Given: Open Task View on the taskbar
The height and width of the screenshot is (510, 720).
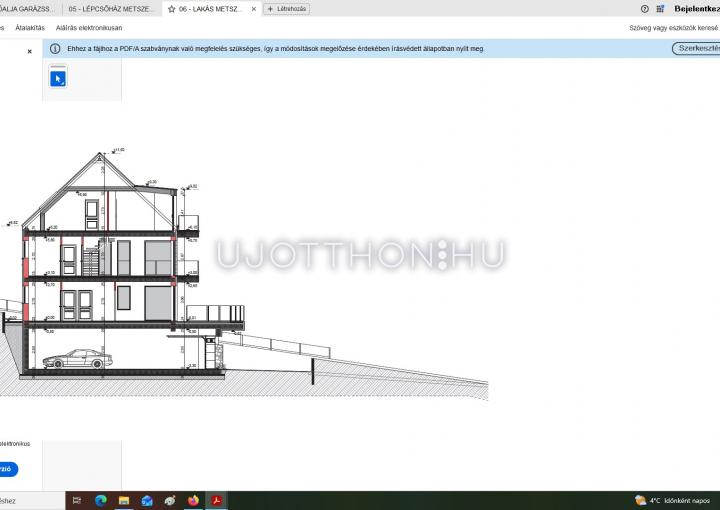Looking at the screenshot, I should click(78, 500).
